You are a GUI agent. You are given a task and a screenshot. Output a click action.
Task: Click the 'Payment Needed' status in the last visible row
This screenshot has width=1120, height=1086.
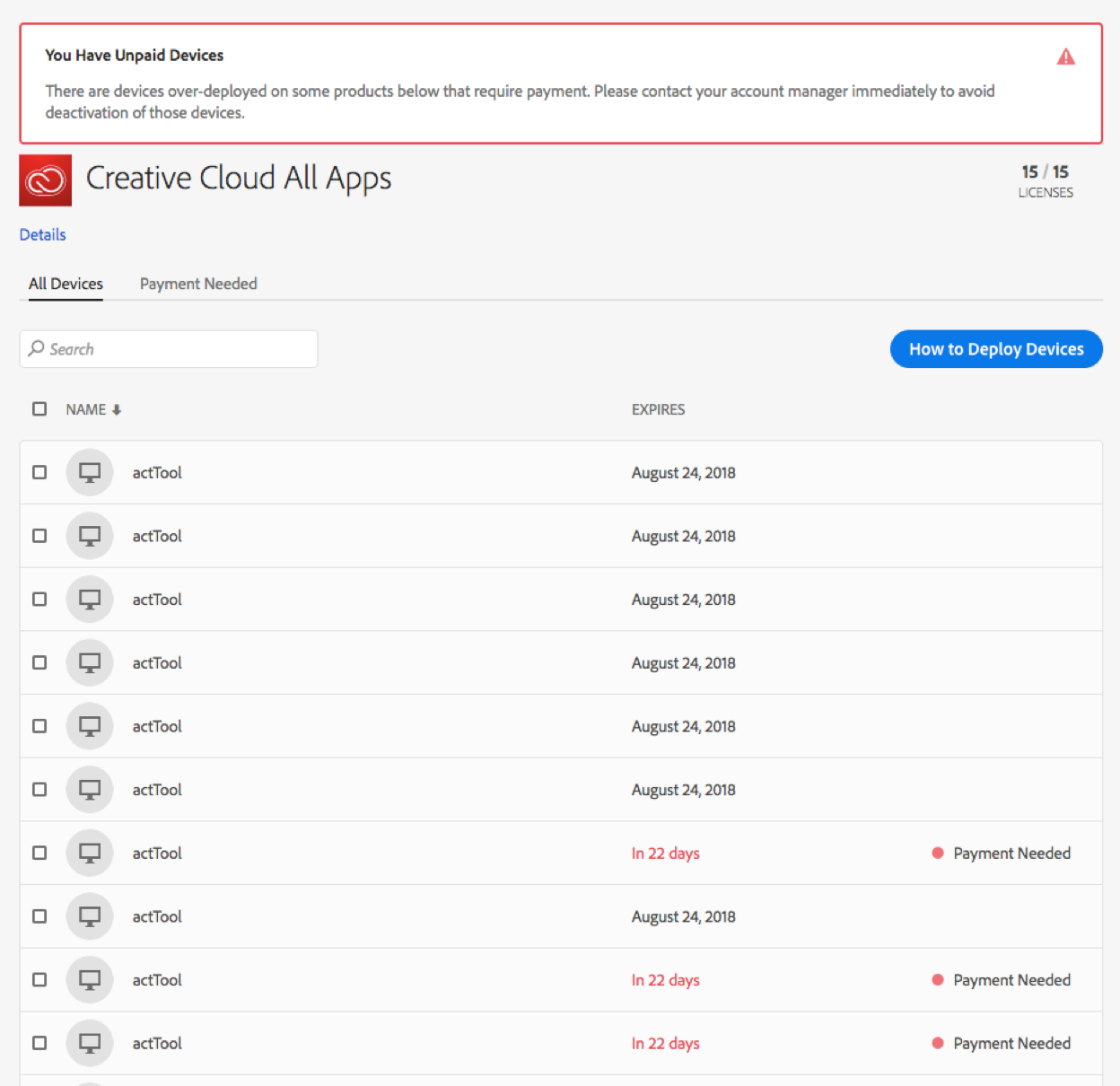1012,1043
